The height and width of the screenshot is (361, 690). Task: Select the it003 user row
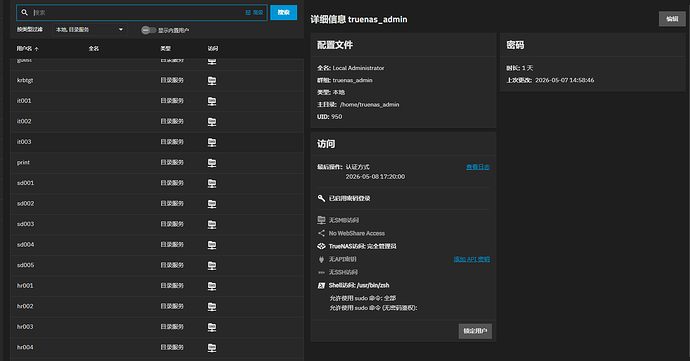[157, 142]
